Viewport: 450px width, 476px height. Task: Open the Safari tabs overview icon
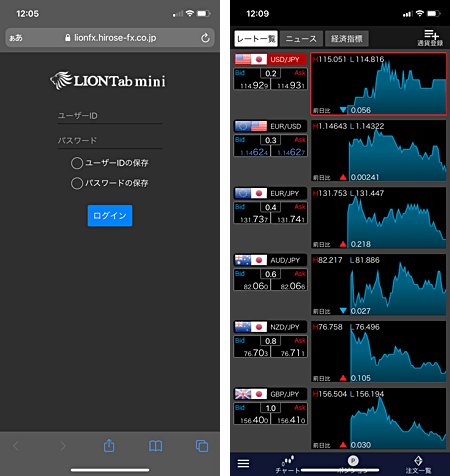click(202, 446)
